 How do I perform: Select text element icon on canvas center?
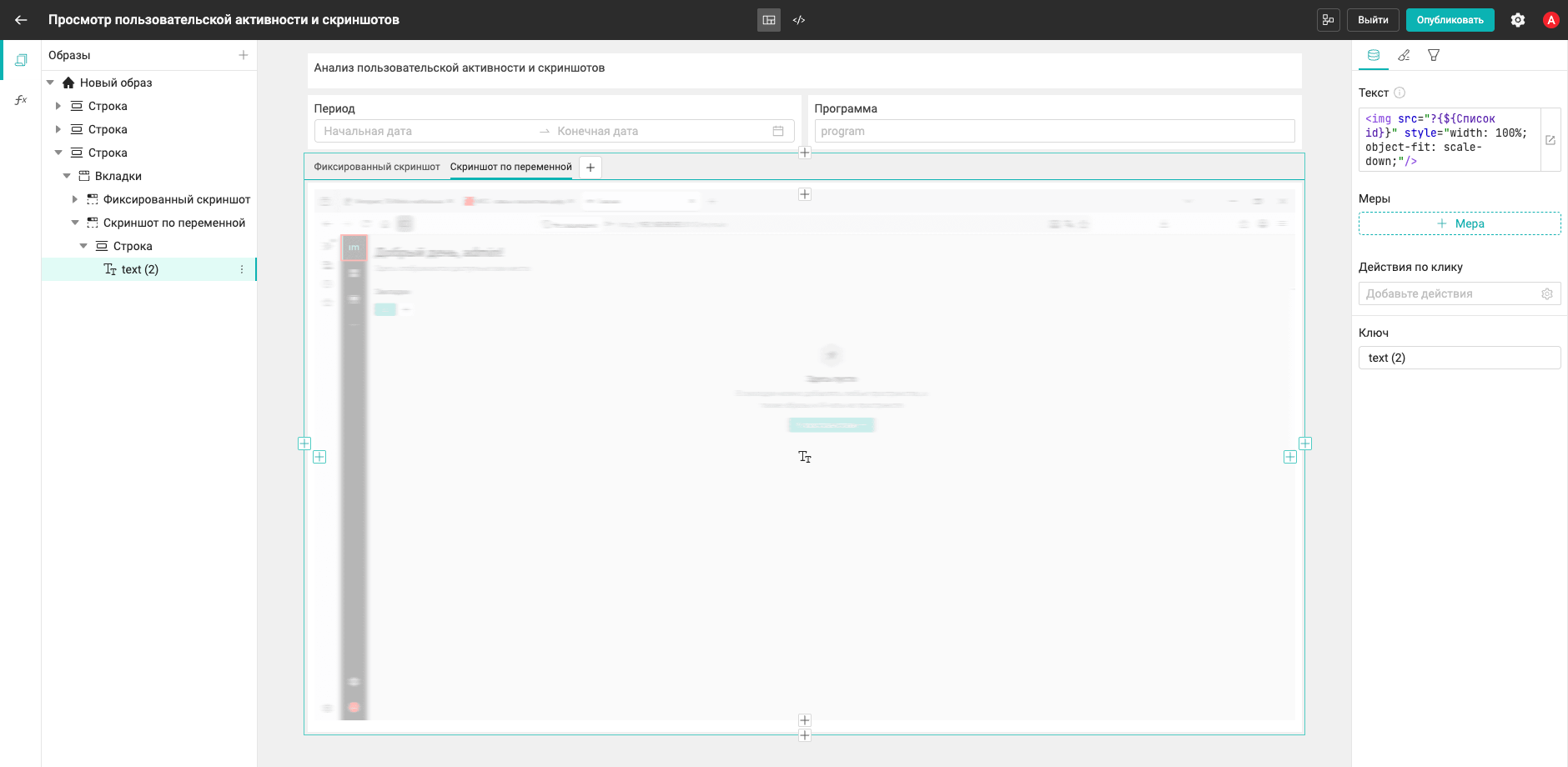pos(805,457)
